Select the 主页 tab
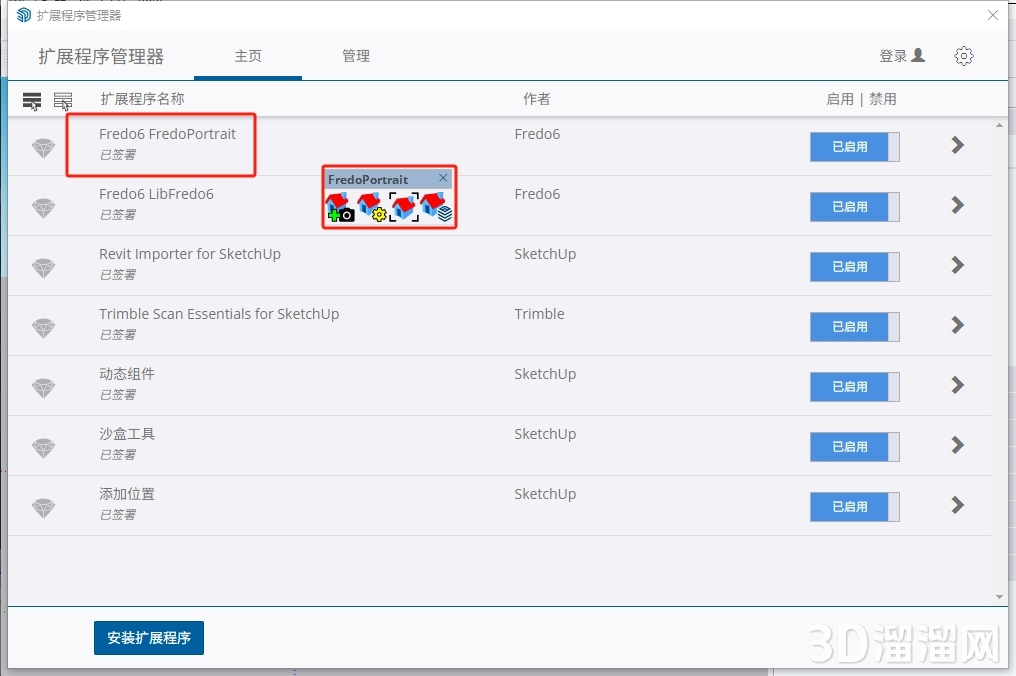Screen dimensions: 1016x676 [x=248, y=56]
